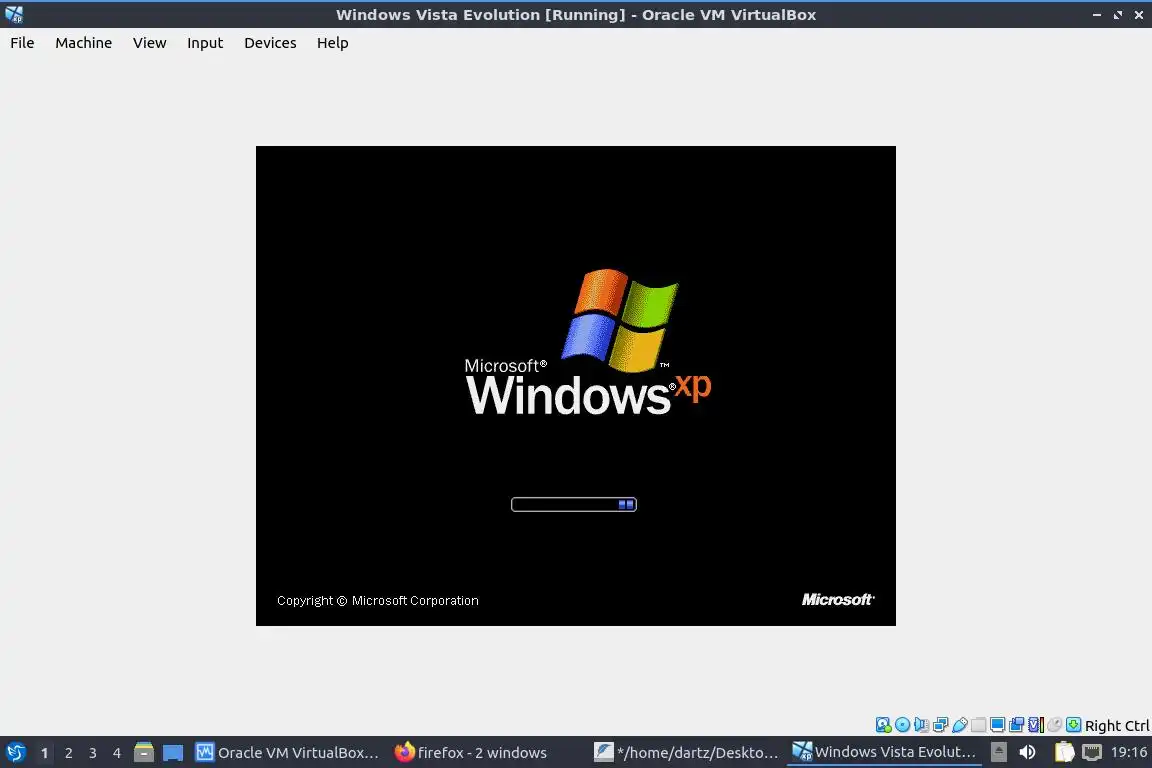
Task: Open the file manager drawer icon in panel
Action: click(144, 752)
